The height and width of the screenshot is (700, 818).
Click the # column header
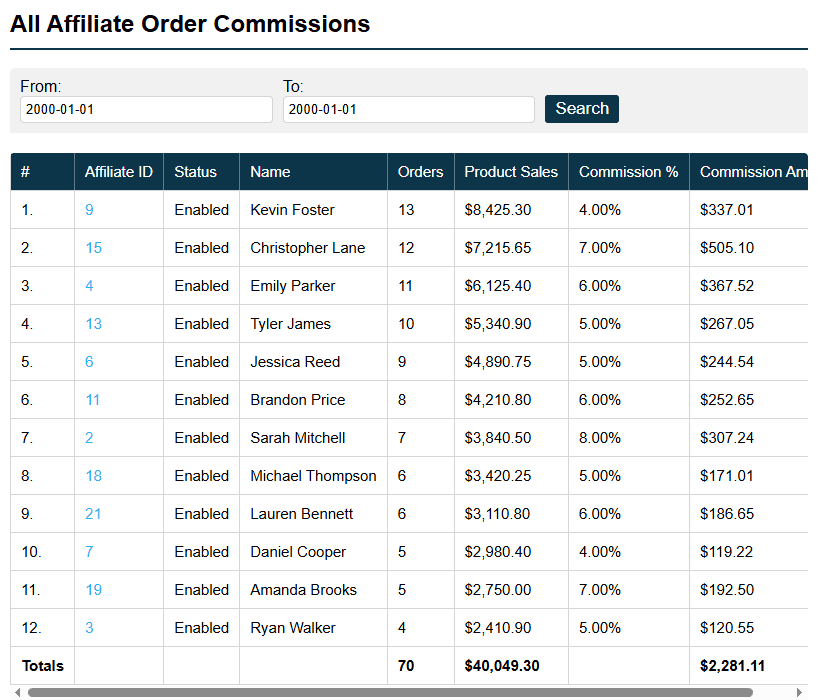(42, 172)
